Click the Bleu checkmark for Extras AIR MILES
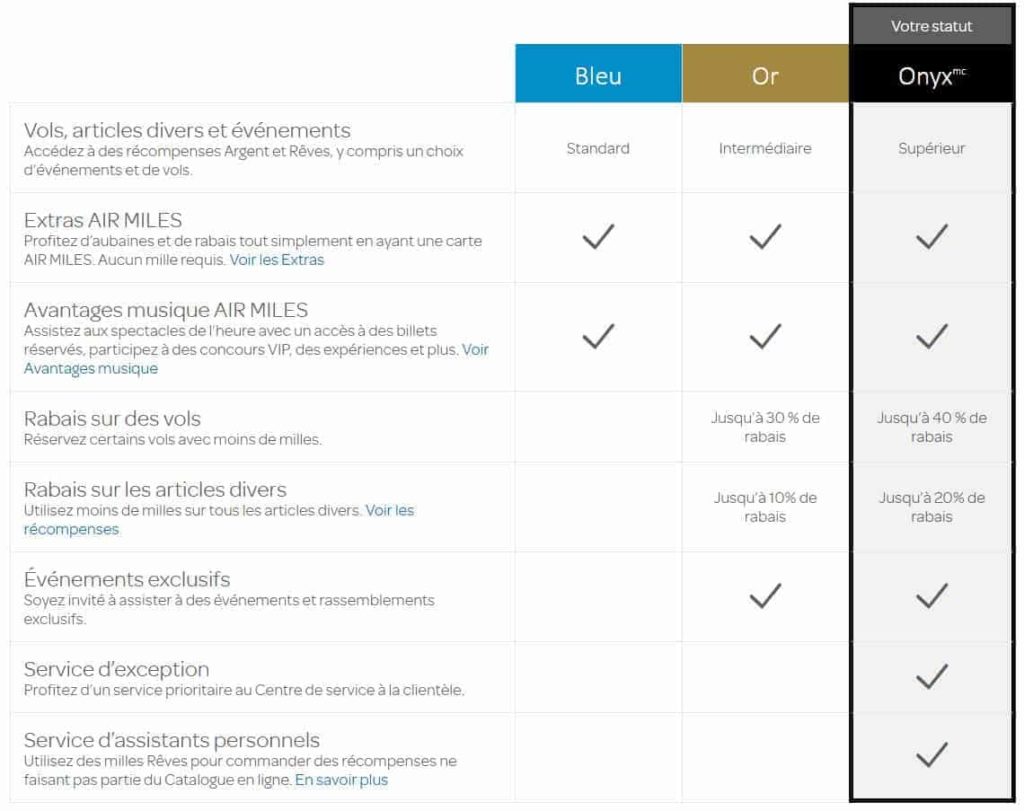Image resolution: width=1024 pixels, height=811 pixels. coord(598,237)
